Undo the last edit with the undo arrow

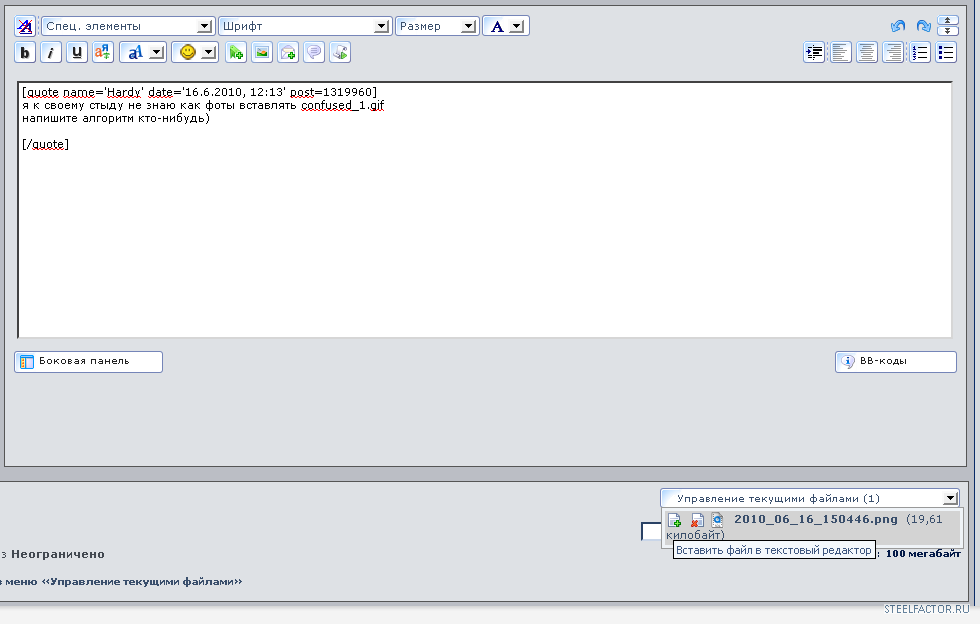(897, 26)
